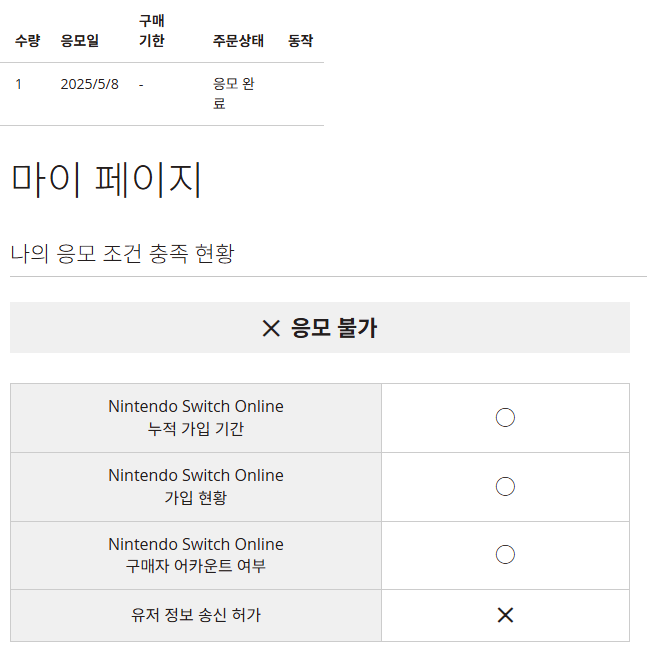Click the circle icon for 구매자 어카운트 여부
The width and height of the screenshot is (650, 650).
pos(505,555)
